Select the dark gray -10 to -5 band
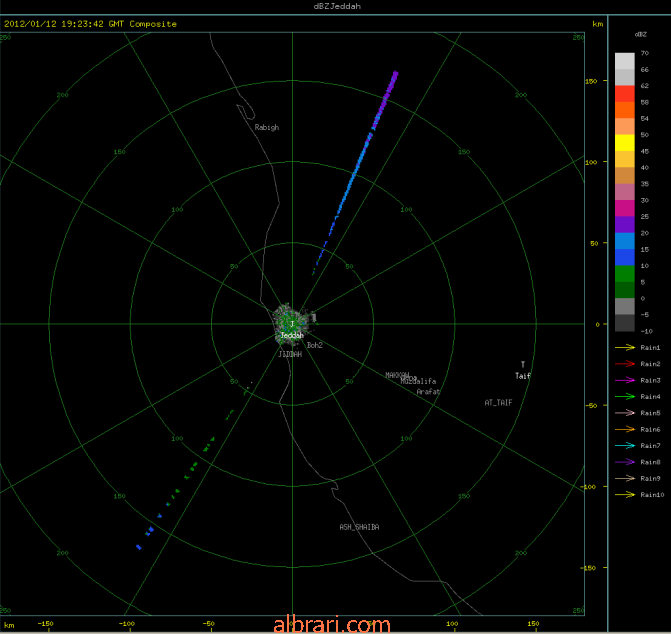The height and width of the screenshot is (634, 671). pos(625,323)
